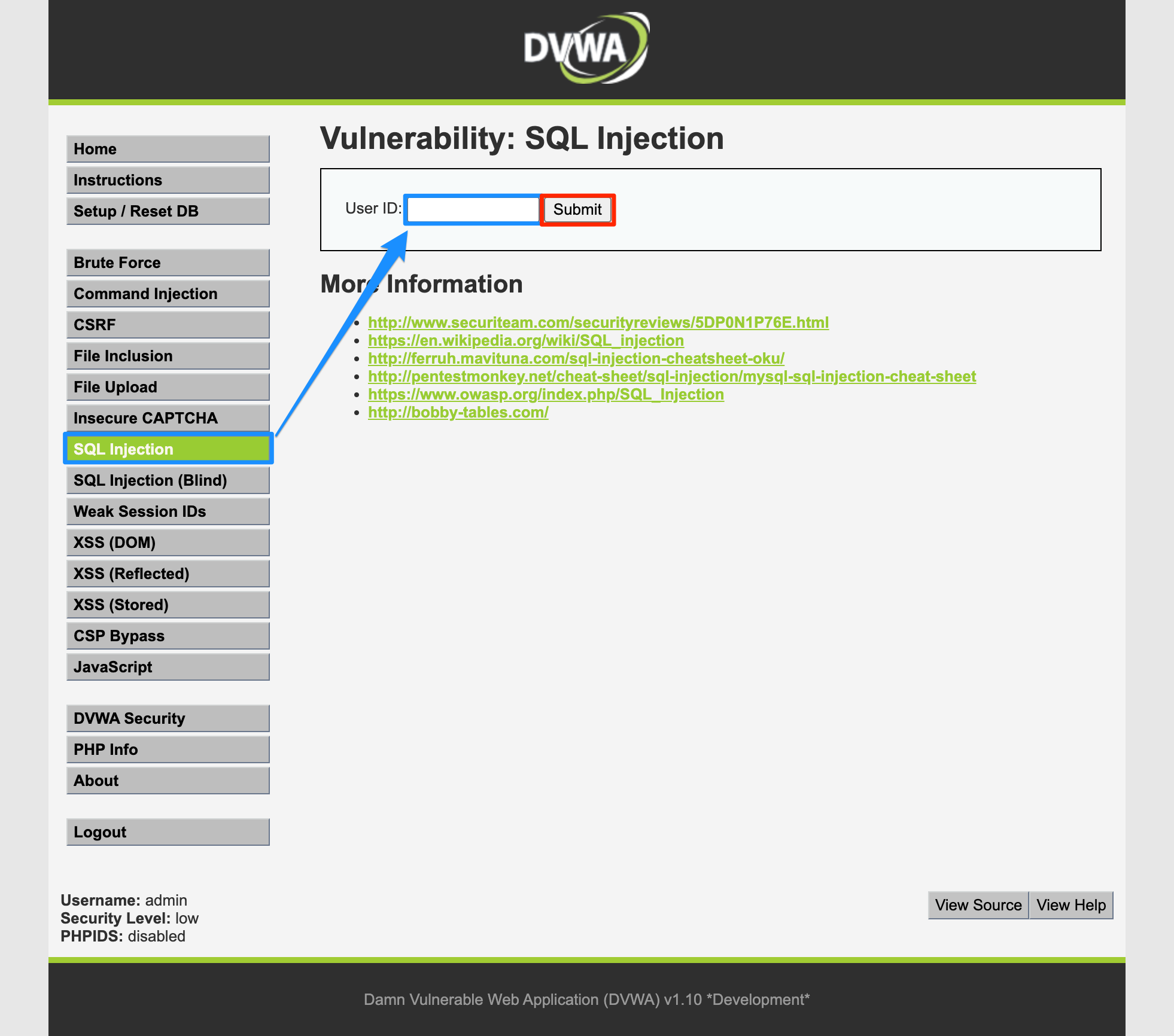Open the About page
Viewport: 1174px width, 1036px height.
[x=168, y=781]
